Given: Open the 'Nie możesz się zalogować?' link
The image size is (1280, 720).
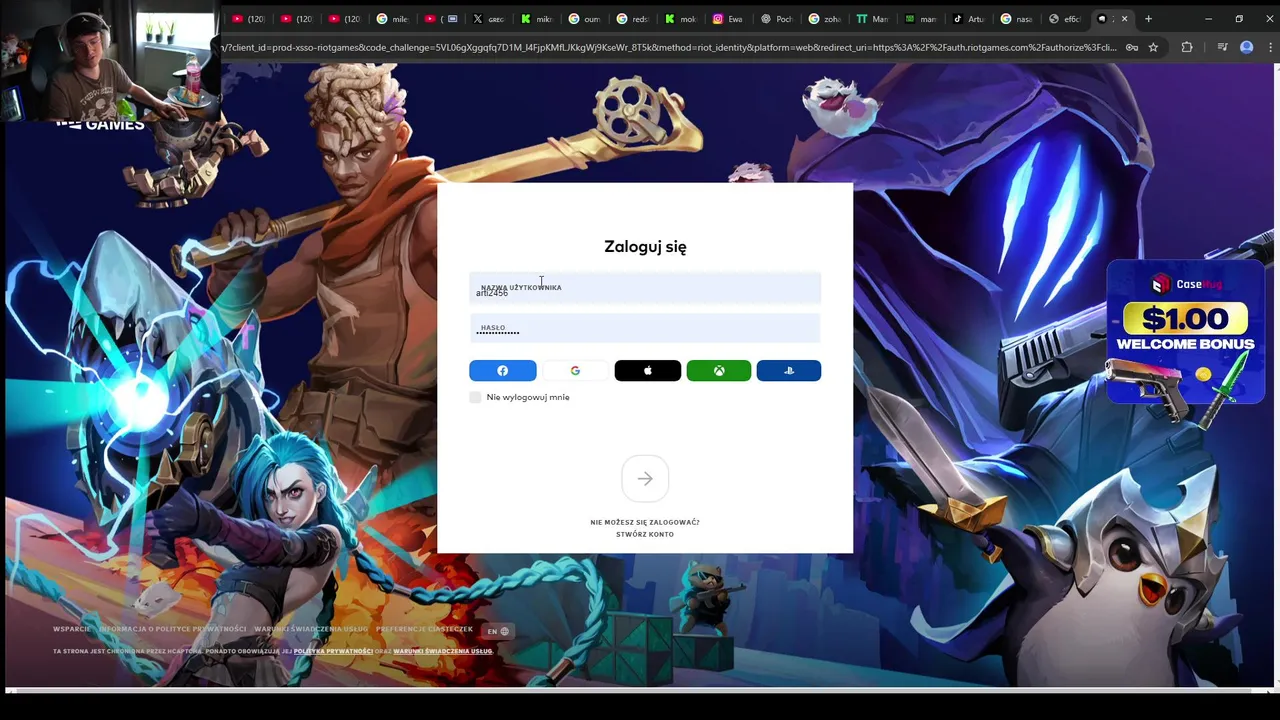Looking at the screenshot, I should (x=645, y=522).
